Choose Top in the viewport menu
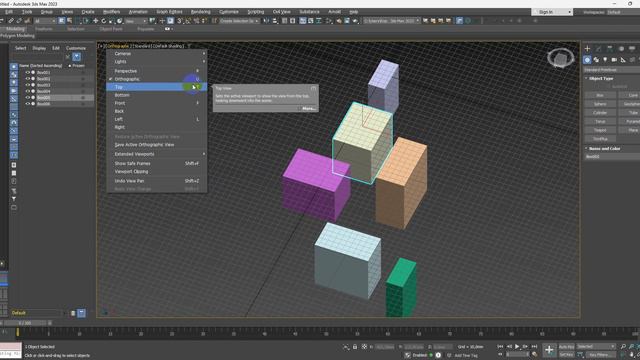The image size is (640, 360). (156, 87)
